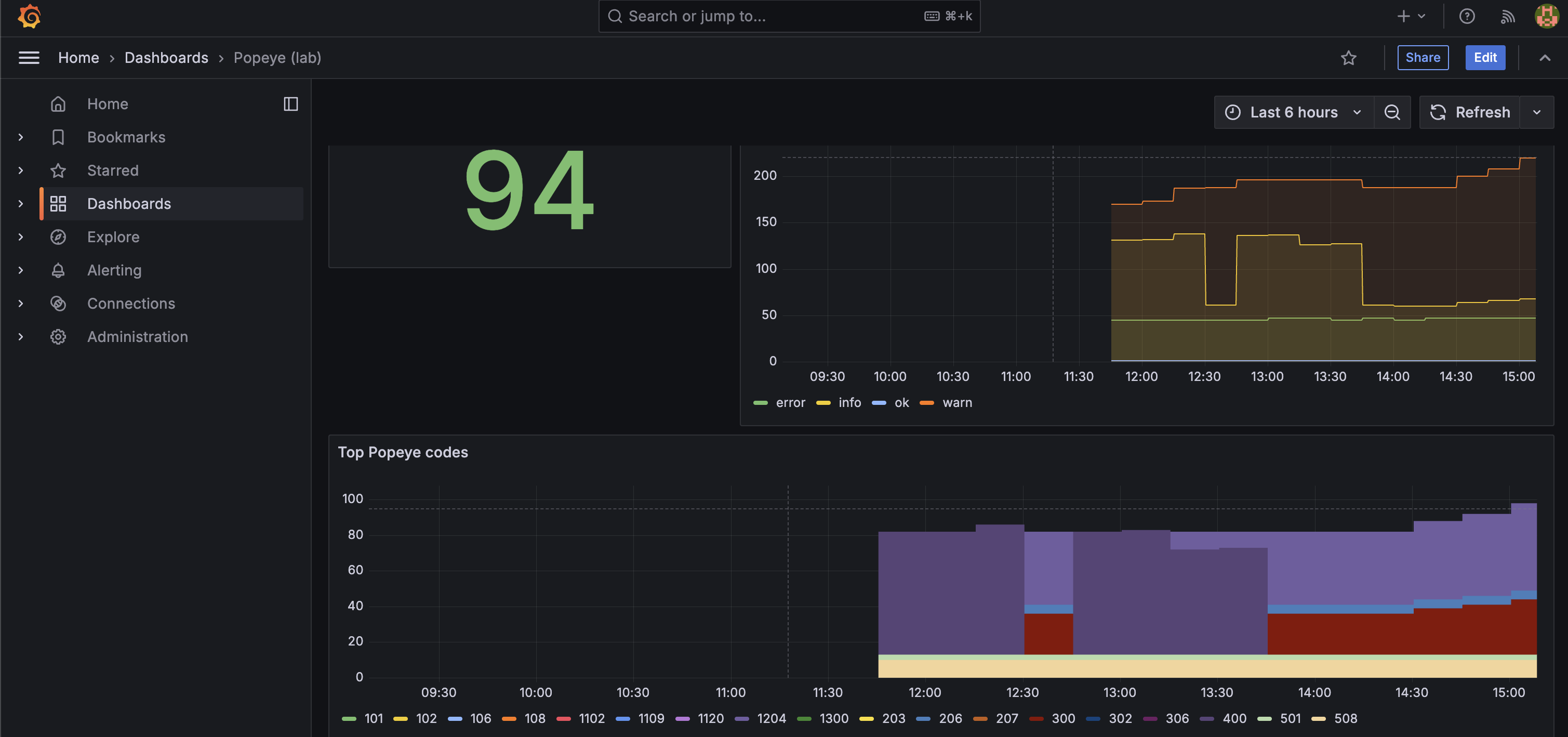Image resolution: width=1568 pixels, height=737 pixels.
Task: Expand the Bookmarks section arrow
Action: [x=21, y=137]
